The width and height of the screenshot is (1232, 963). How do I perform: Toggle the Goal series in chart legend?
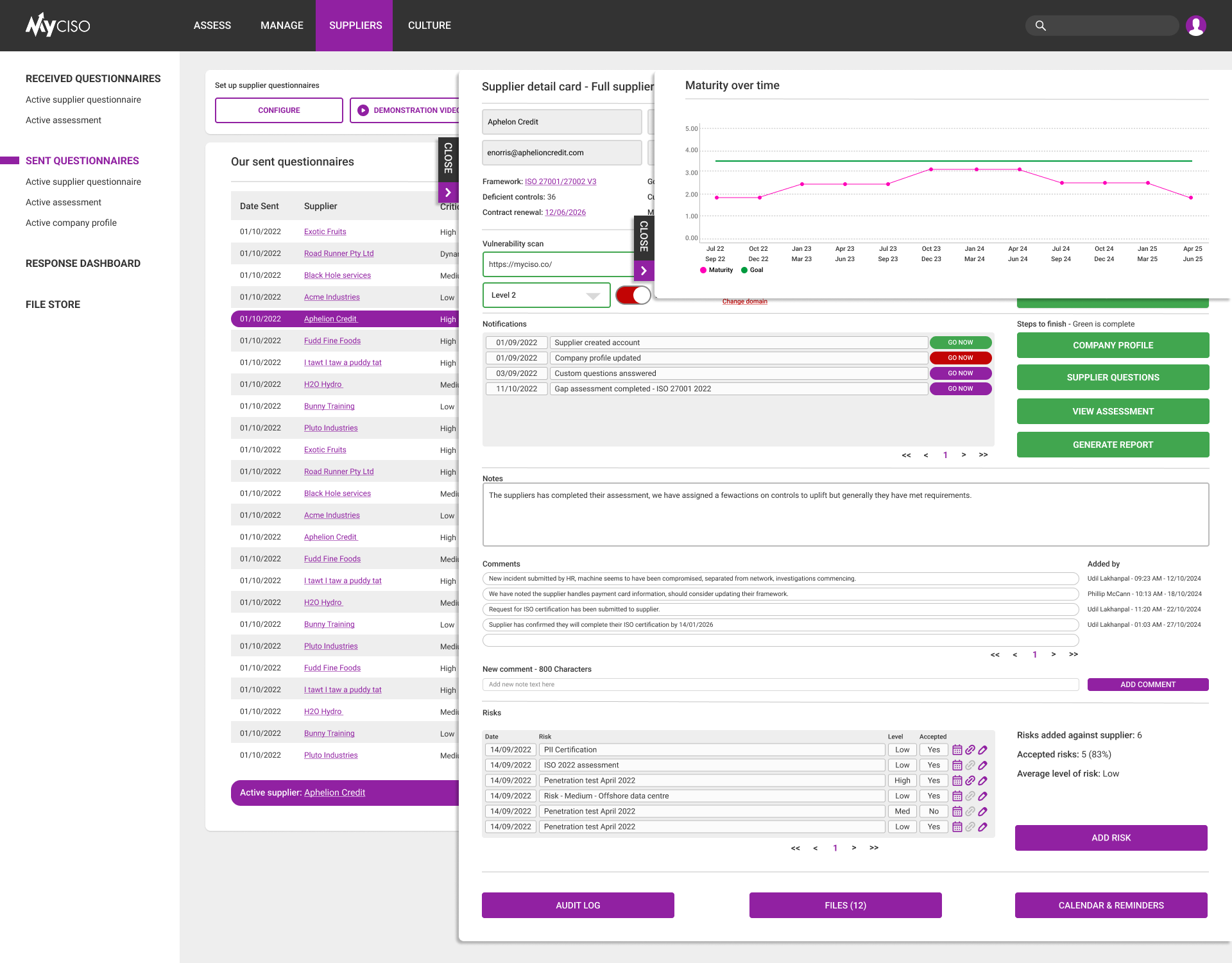click(753, 270)
